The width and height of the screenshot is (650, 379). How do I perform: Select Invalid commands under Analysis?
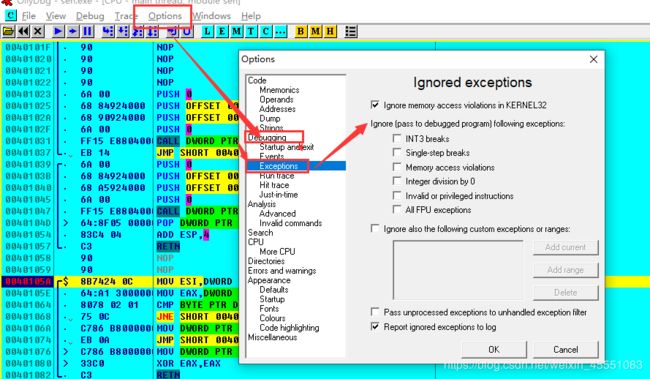point(290,223)
